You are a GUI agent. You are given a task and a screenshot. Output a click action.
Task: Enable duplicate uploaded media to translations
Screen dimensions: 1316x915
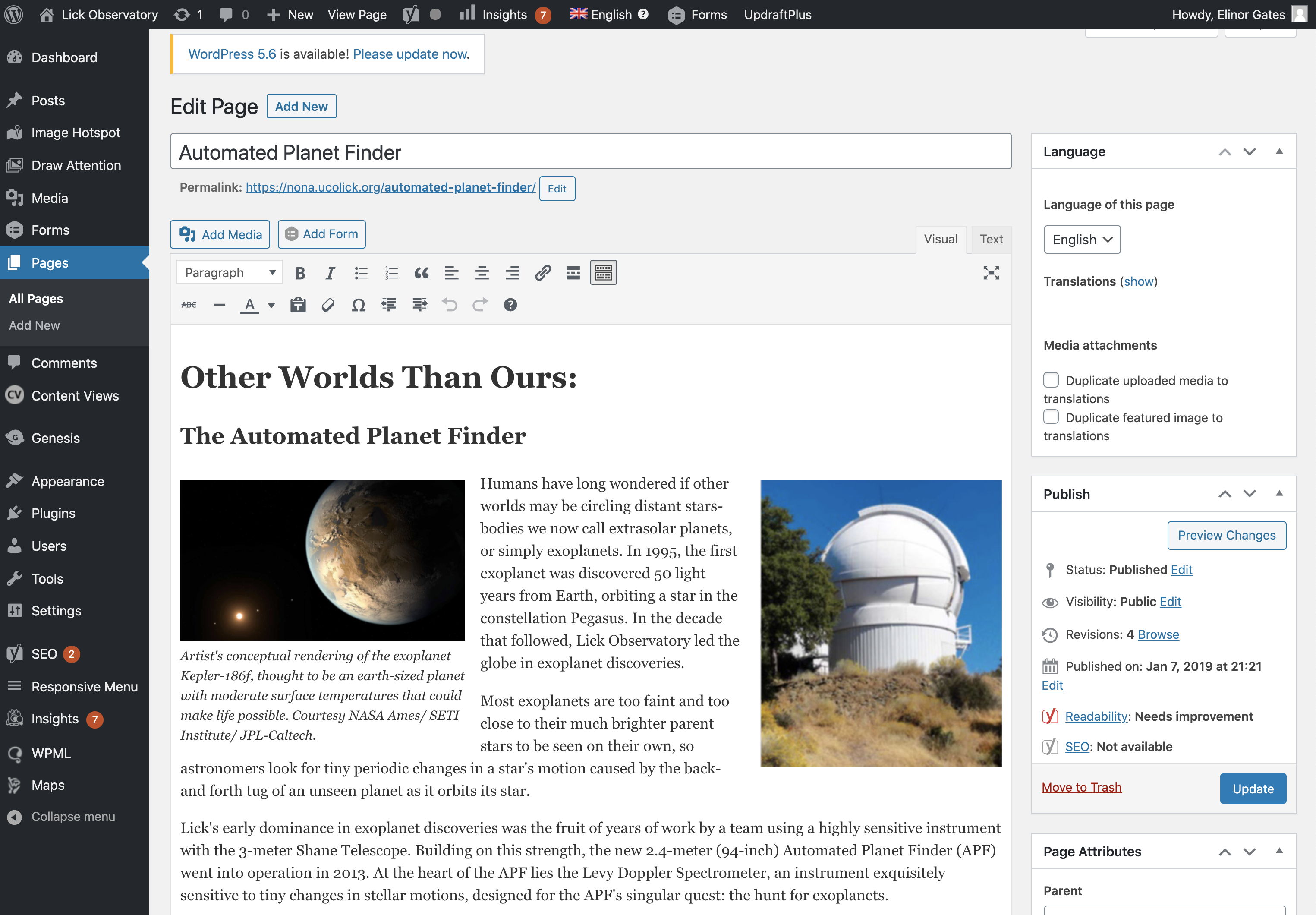pyautogui.click(x=1051, y=379)
